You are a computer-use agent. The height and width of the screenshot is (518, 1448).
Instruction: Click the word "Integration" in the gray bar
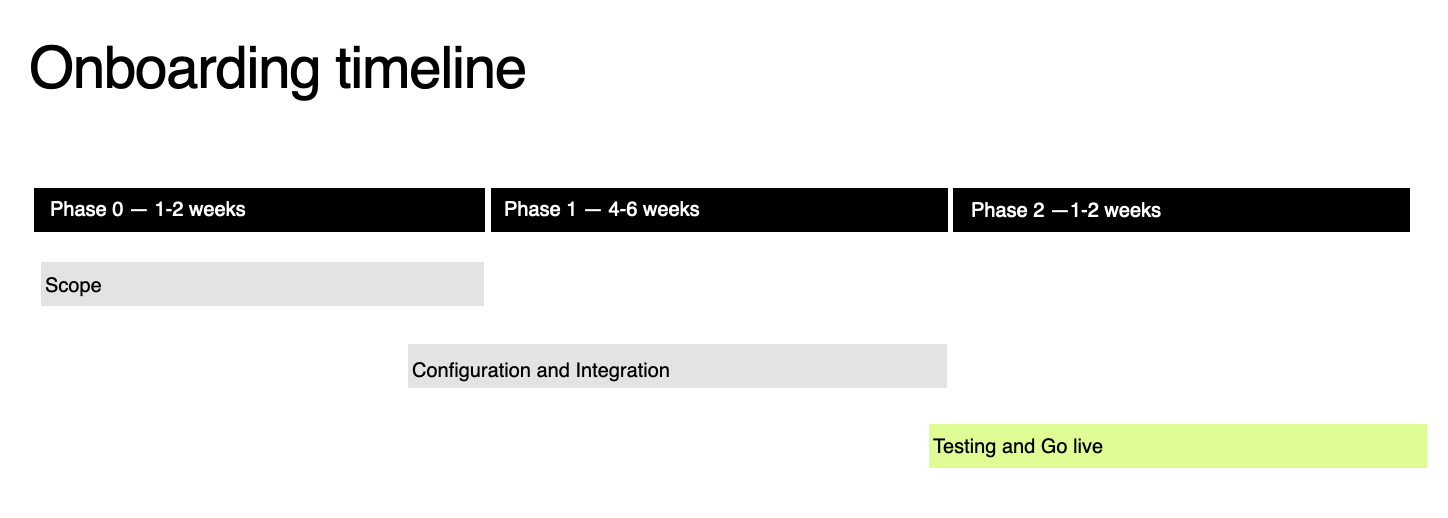click(622, 370)
